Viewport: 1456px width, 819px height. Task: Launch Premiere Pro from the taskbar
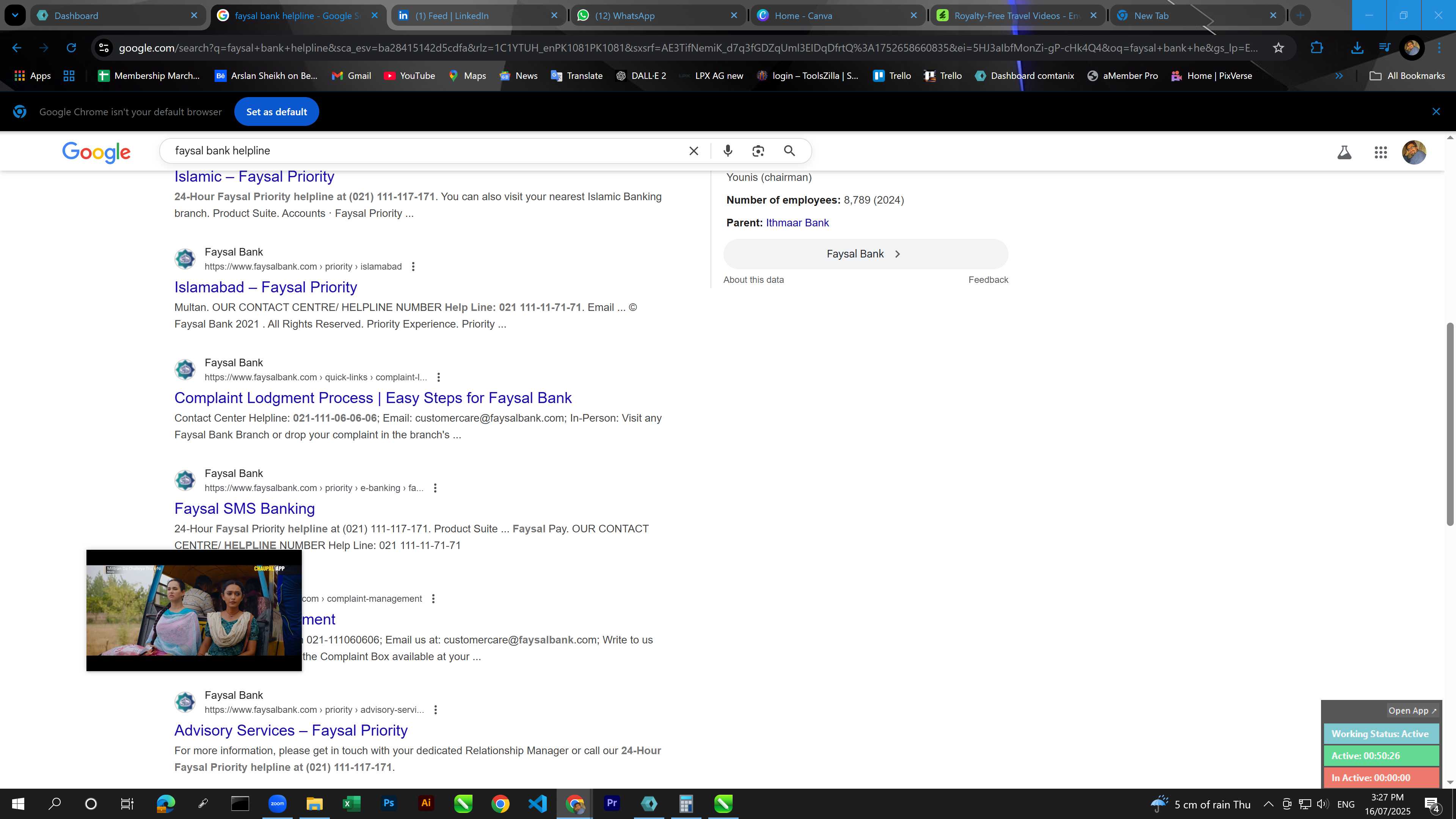coord(612,803)
